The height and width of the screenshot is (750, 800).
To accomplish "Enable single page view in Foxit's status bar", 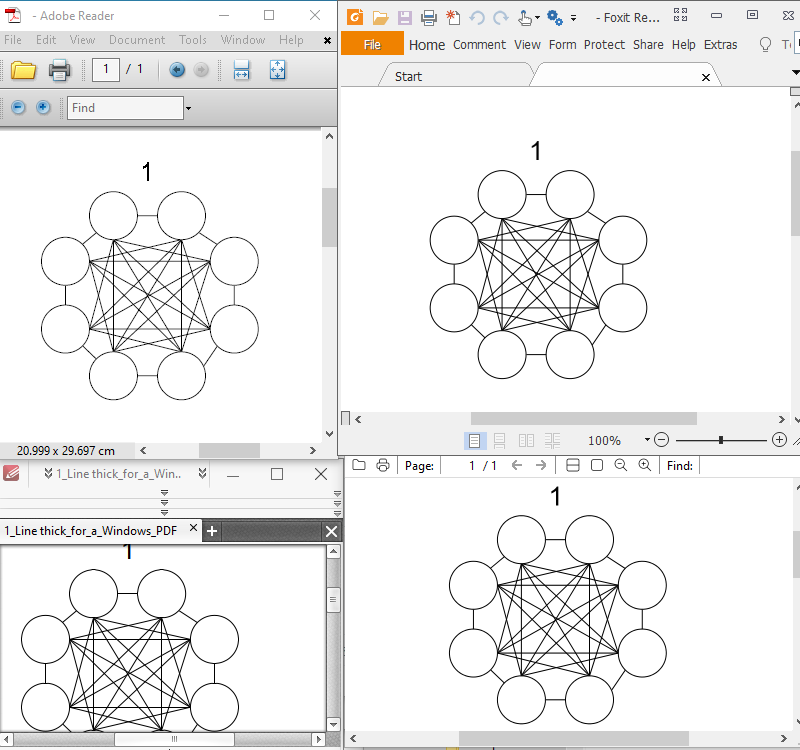I will point(474,440).
